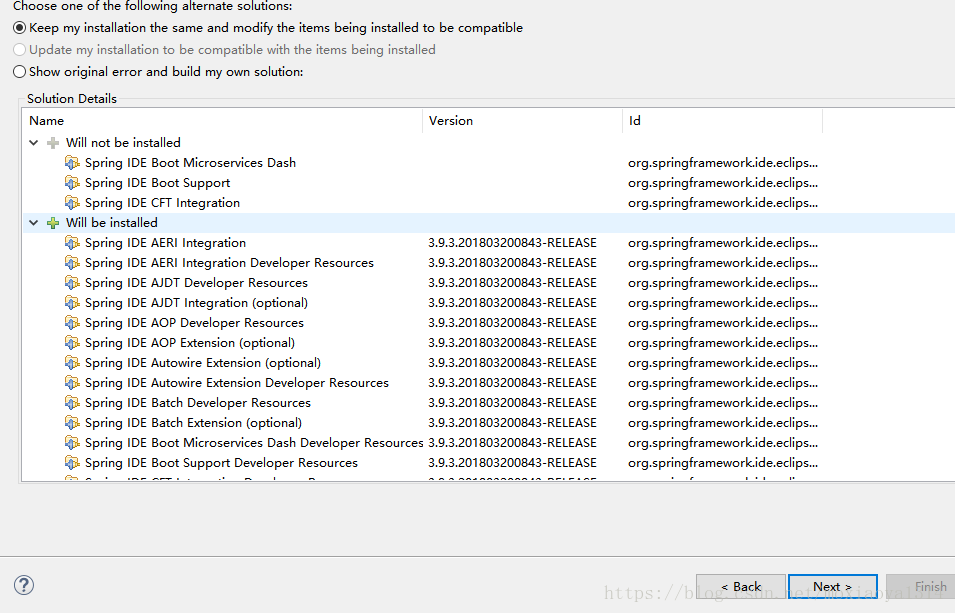
Task: Click the feature icon for Spring IDE CFT Integration
Action: click(x=72, y=203)
